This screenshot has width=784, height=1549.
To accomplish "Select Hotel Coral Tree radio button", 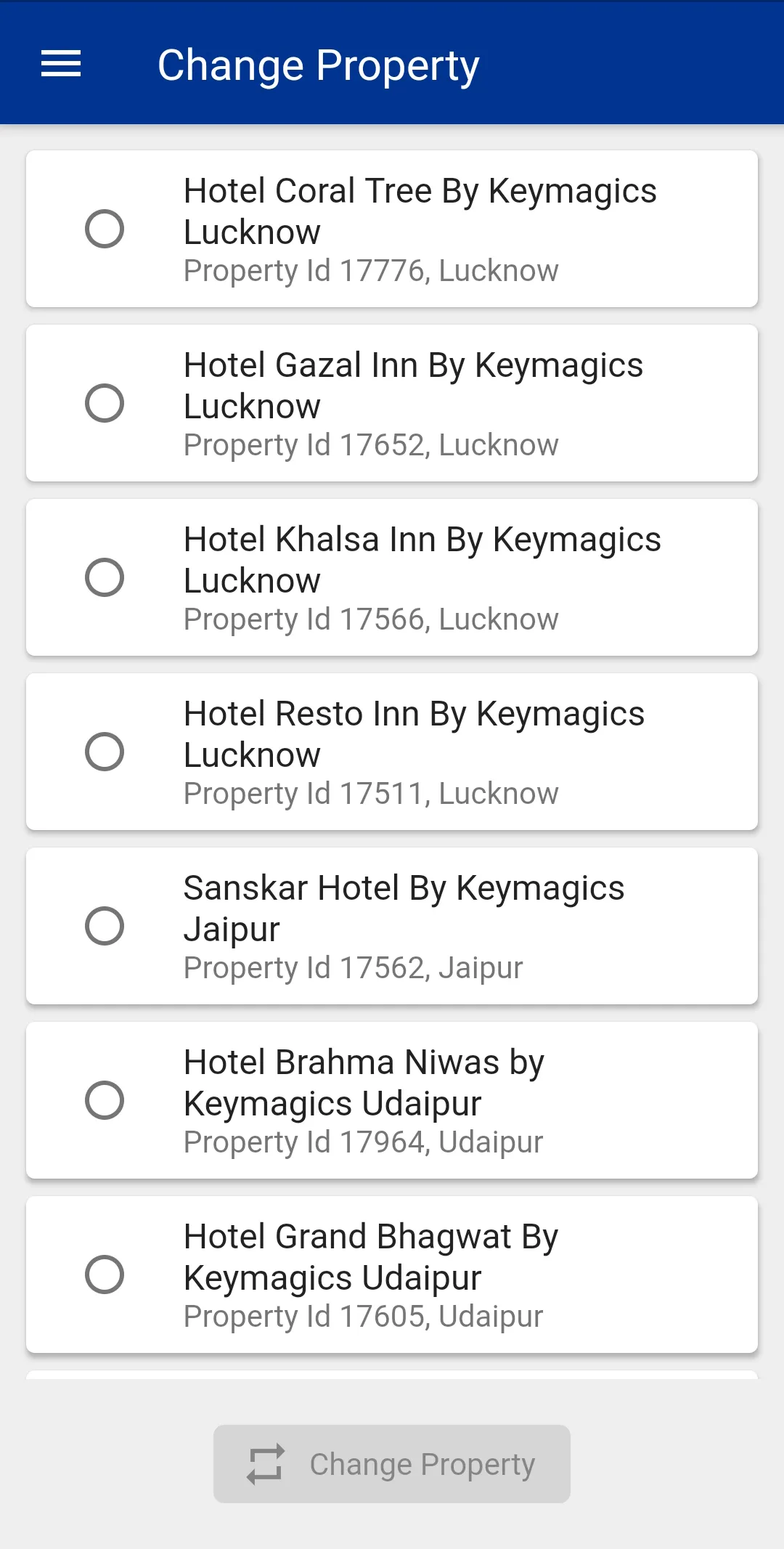I will 105,229.
